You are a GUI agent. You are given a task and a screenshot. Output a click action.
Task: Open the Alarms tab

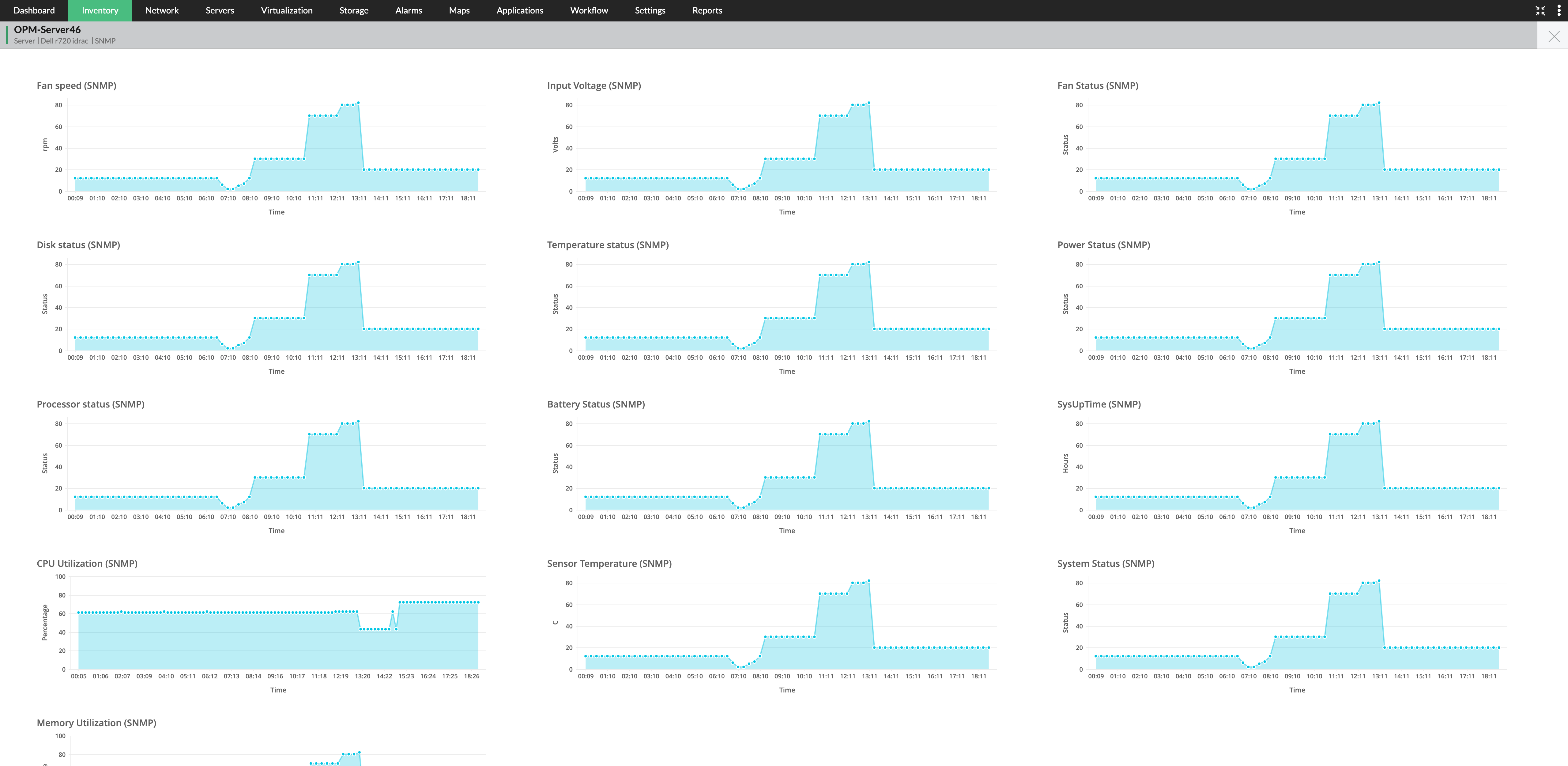[409, 10]
